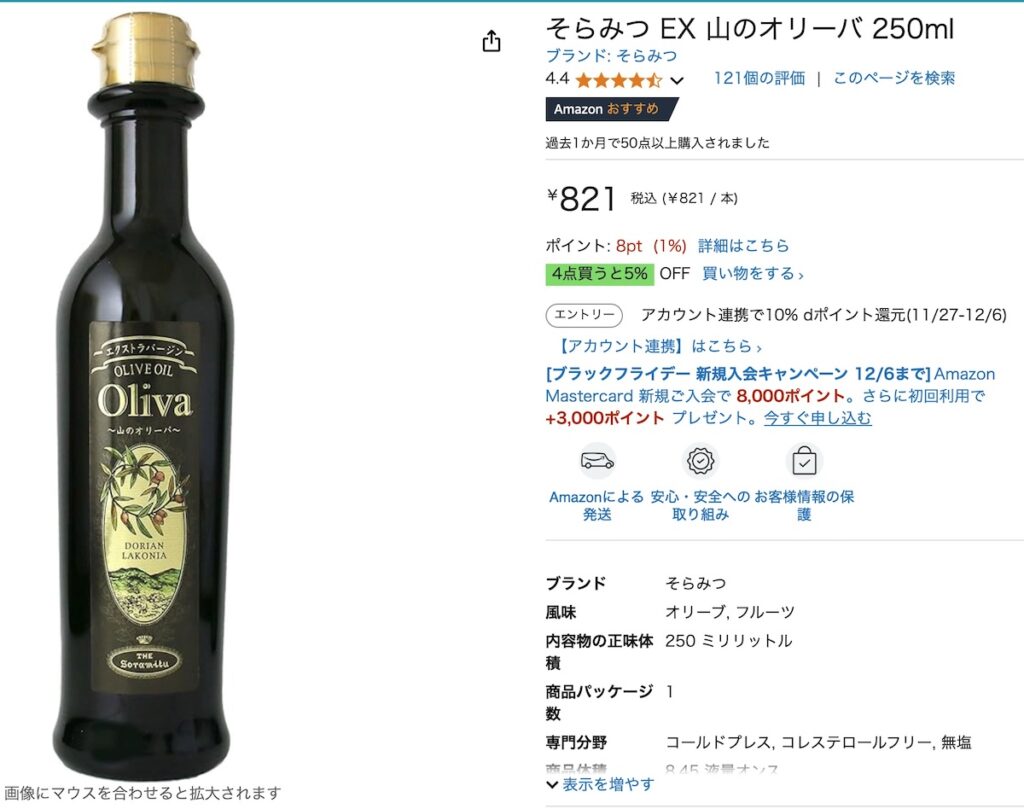Click the share icon beside the product image
This screenshot has width=1024, height=809.
pyautogui.click(x=491, y=42)
